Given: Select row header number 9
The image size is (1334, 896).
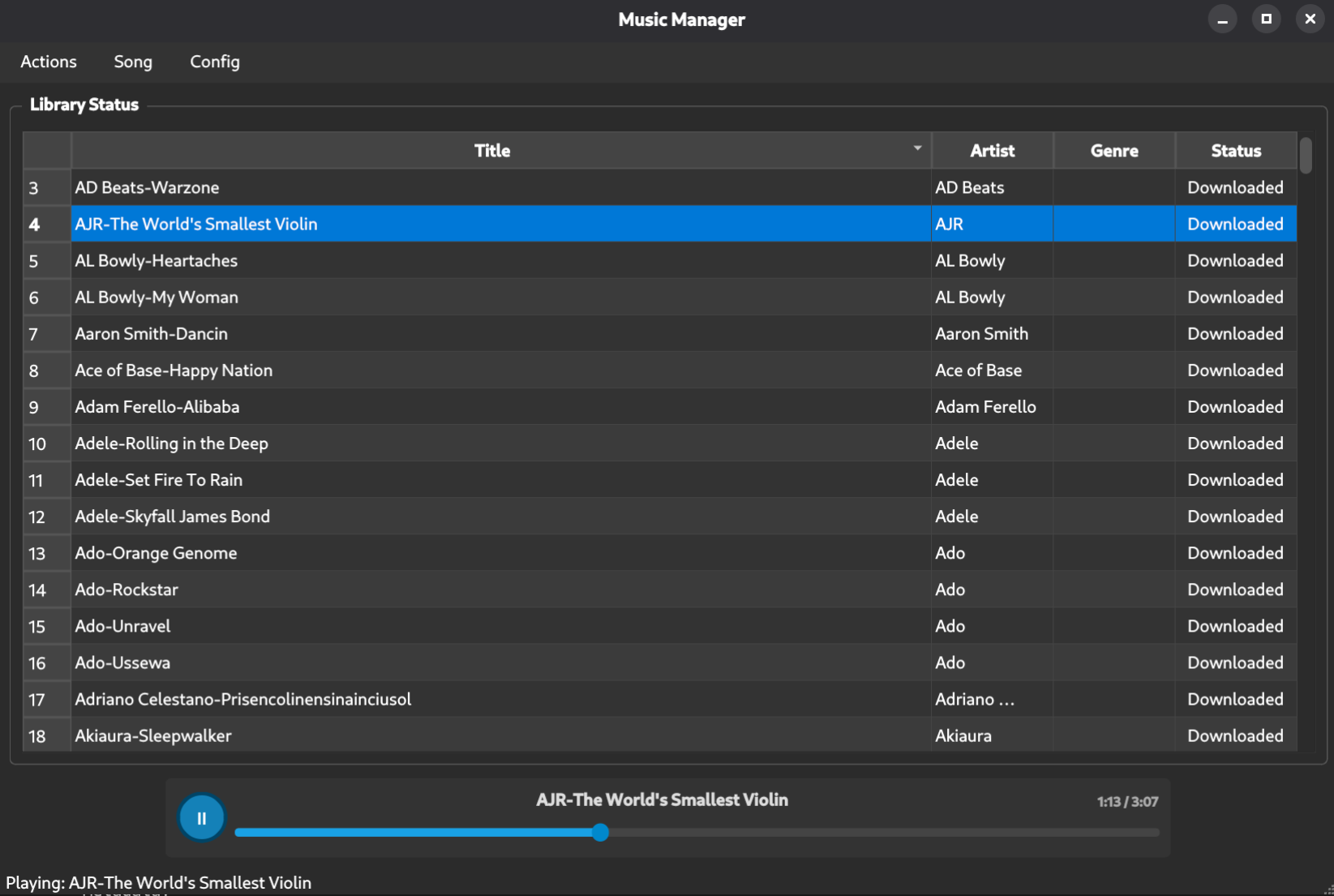Looking at the screenshot, I should click(34, 407).
